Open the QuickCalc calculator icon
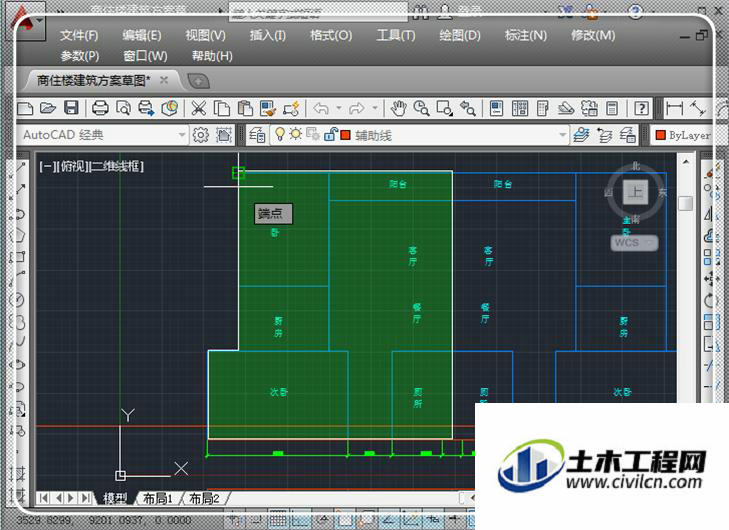The width and height of the screenshot is (729, 530). [x=612, y=109]
